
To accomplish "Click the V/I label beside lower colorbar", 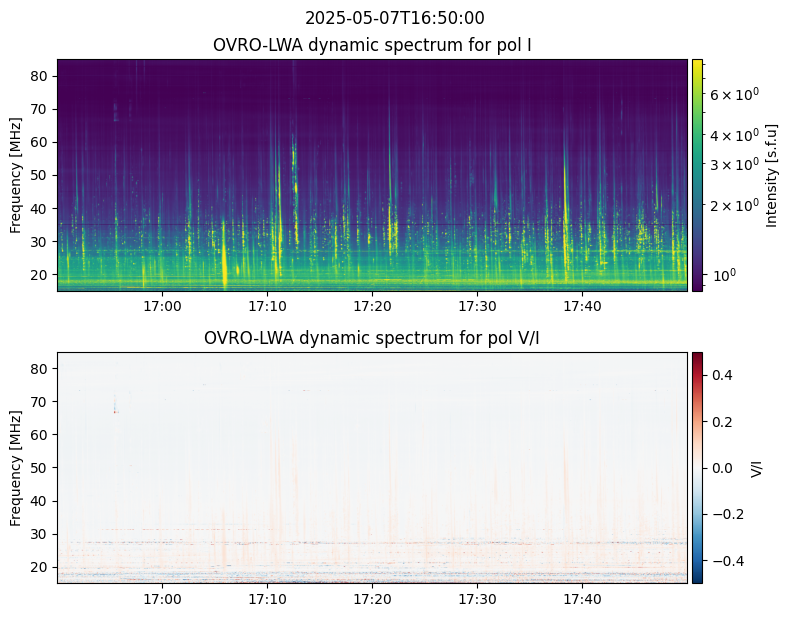I will pos(757,467).
